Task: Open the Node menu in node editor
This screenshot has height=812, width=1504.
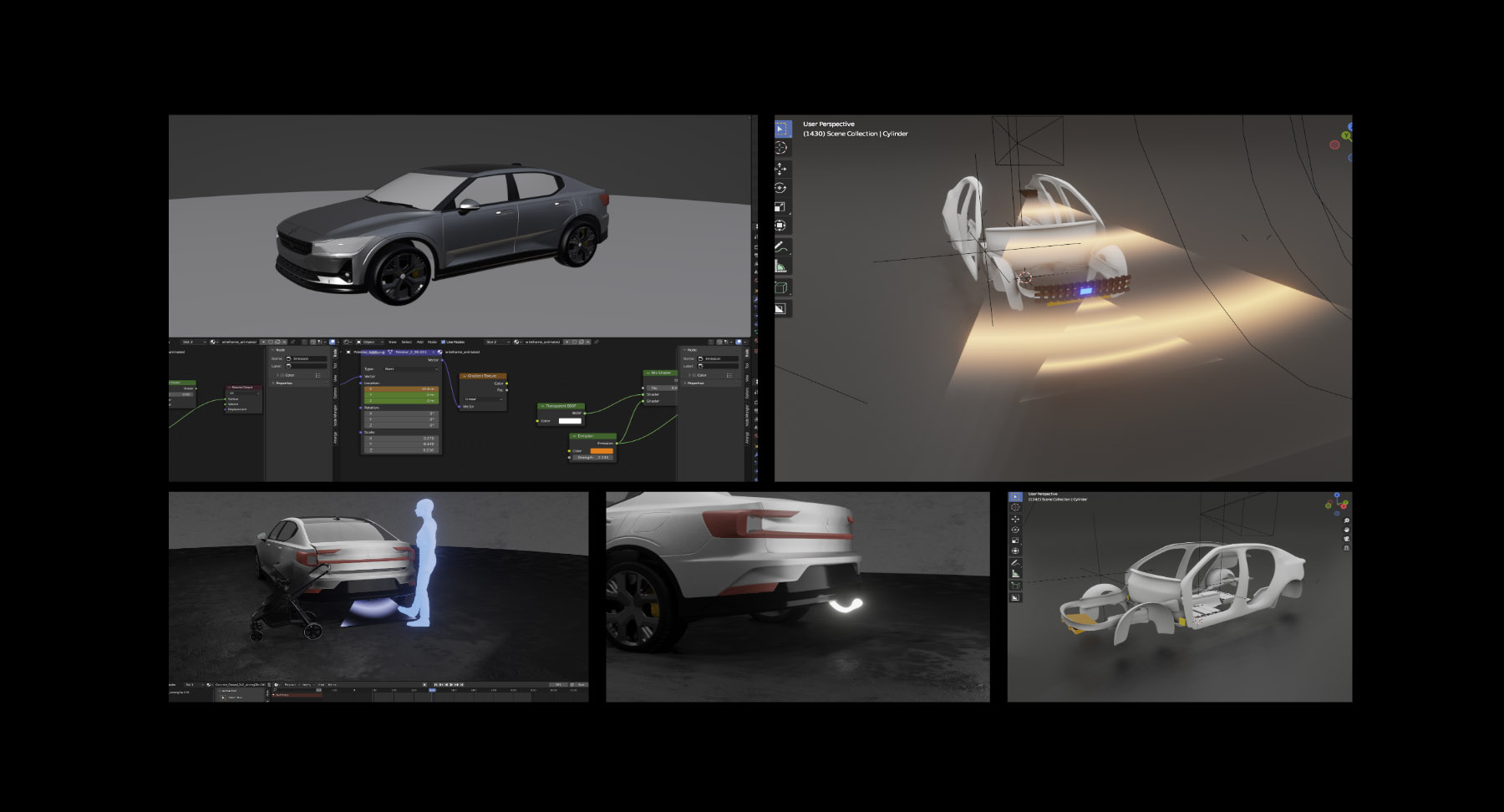Action: click(432, 342)
